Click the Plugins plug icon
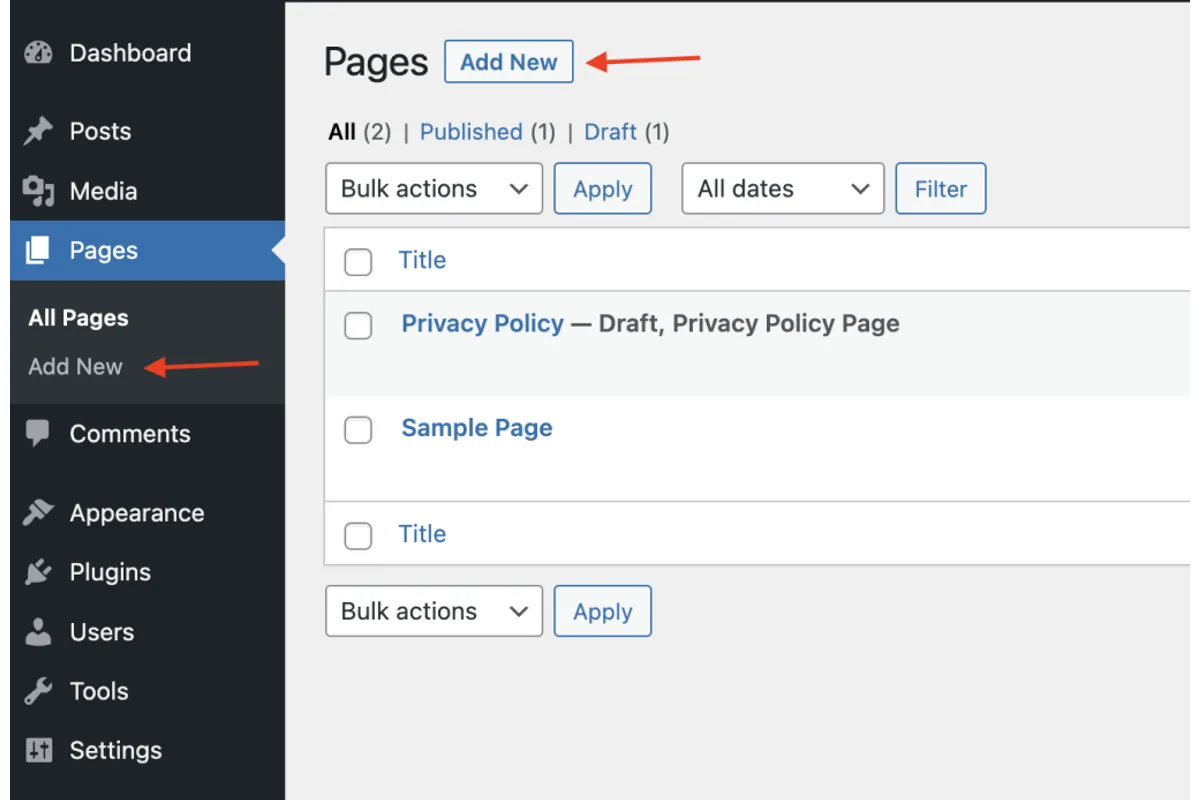The image size is (1200, 800). click(x=38, y=572)
